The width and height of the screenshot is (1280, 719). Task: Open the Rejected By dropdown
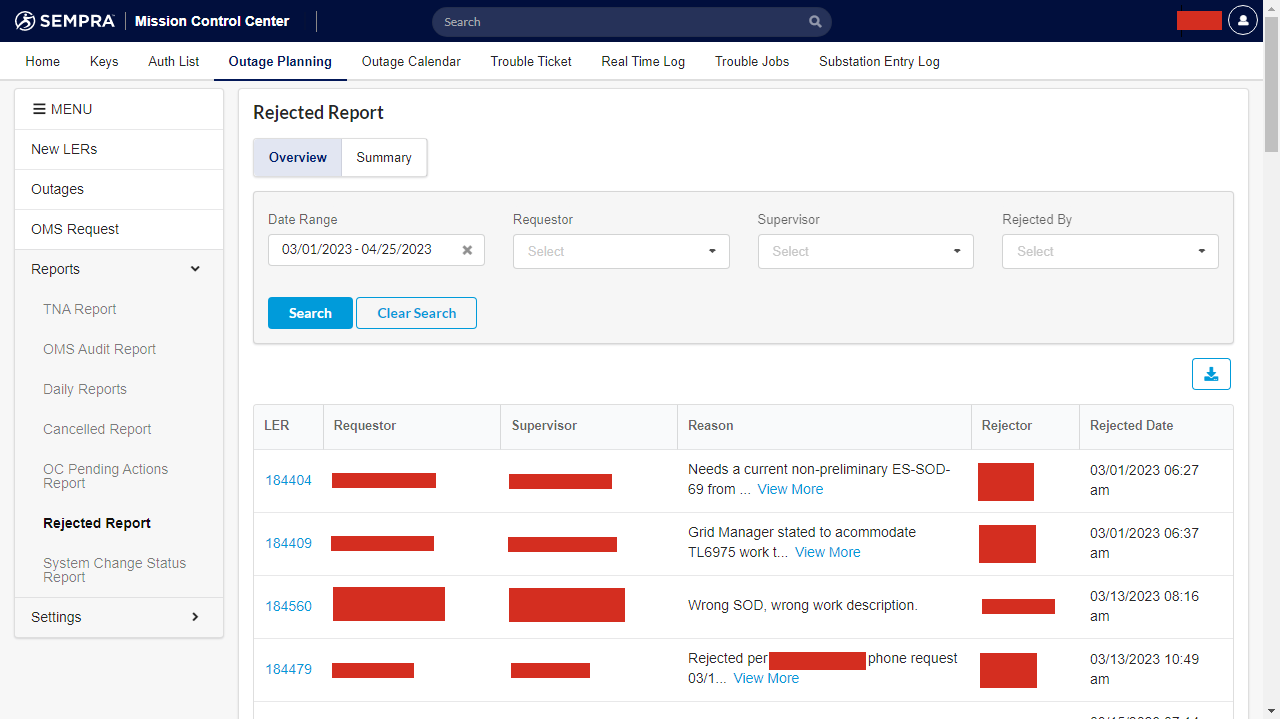point(1110,252)
